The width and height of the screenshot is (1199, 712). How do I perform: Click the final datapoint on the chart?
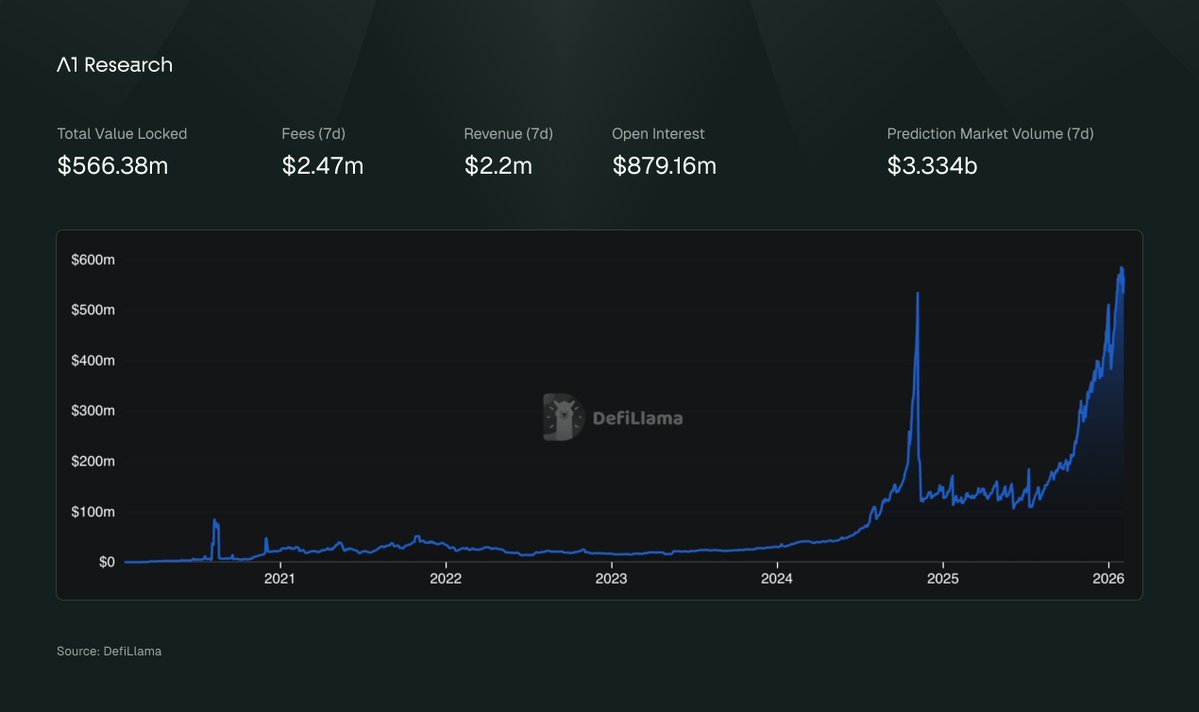point(1122,268)
